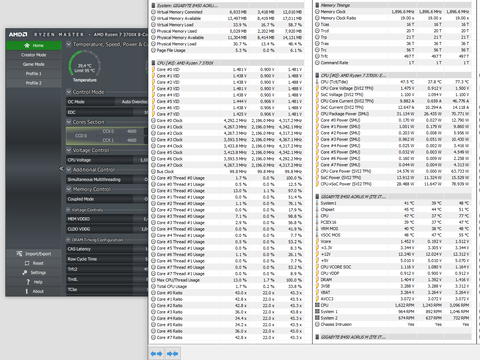
Task: Select Profile 1 in sidebar
Action: [x=34, y=74]
